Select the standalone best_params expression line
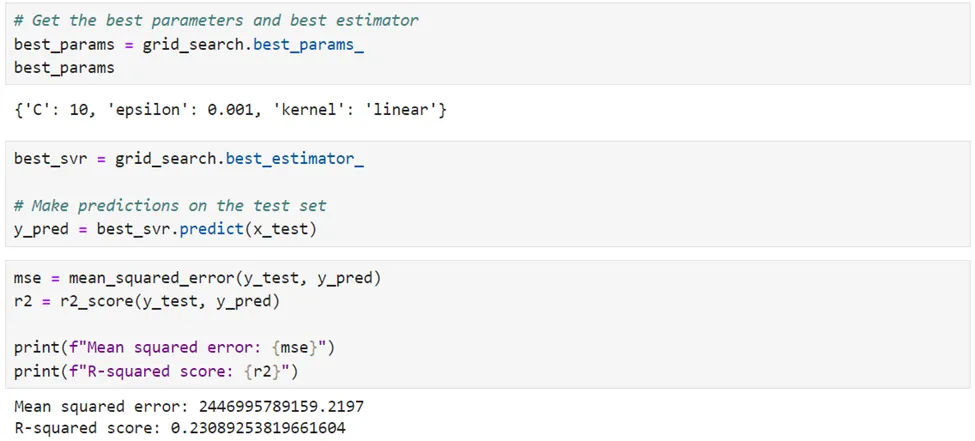This screenshot has height=441, width=975. point(64,68)
